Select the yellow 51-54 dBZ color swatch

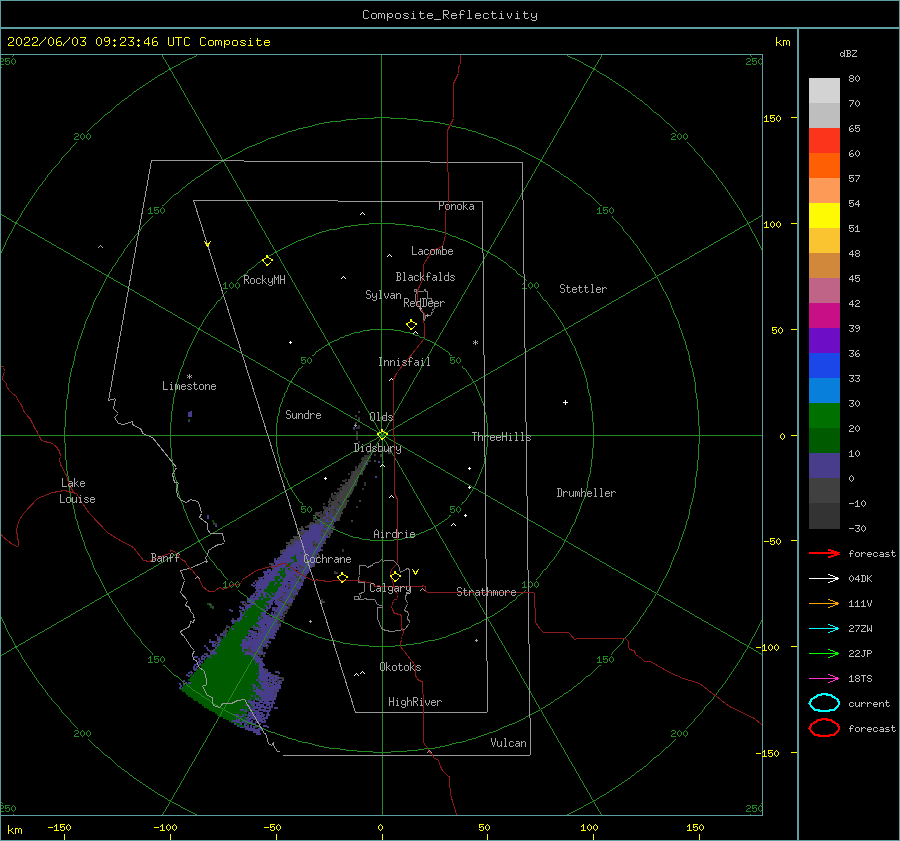click(x=824, y=216)
